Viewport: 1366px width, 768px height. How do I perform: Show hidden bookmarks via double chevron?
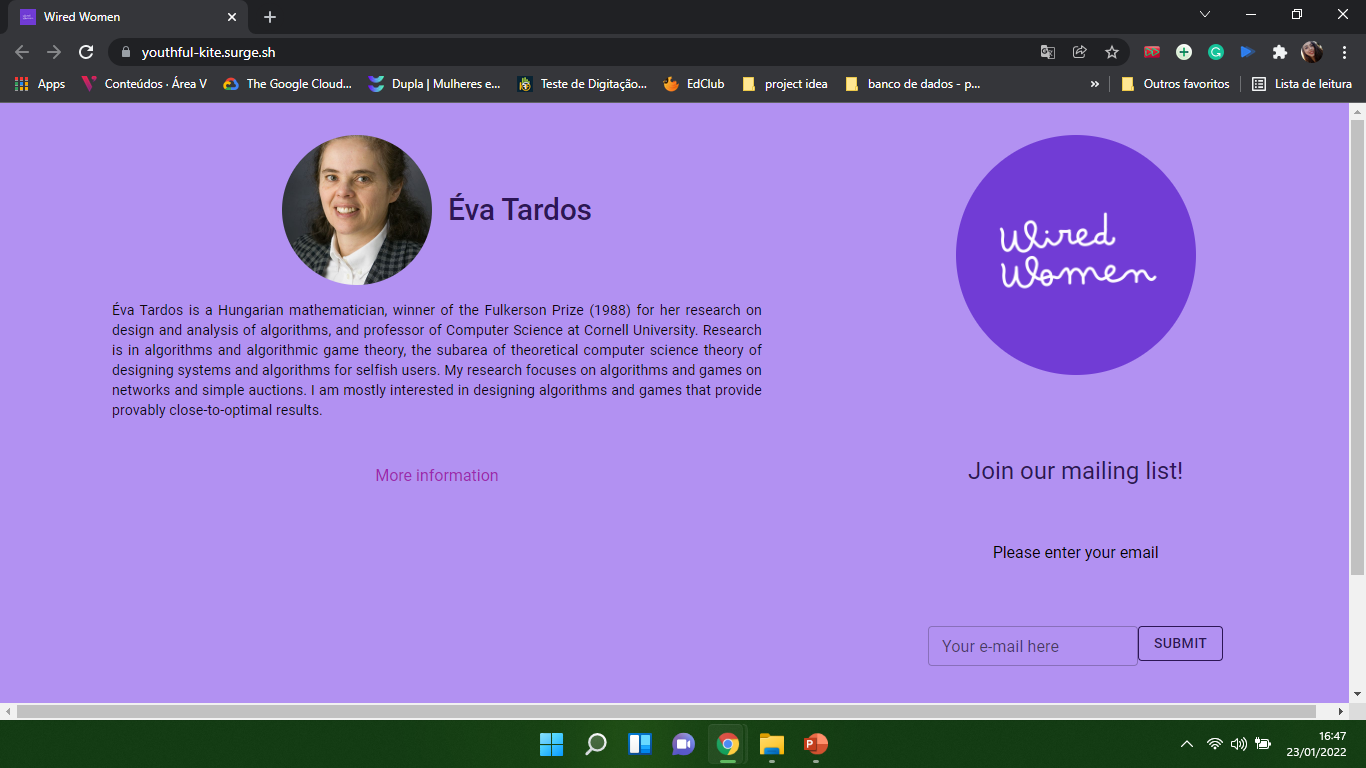point(1094,84)
